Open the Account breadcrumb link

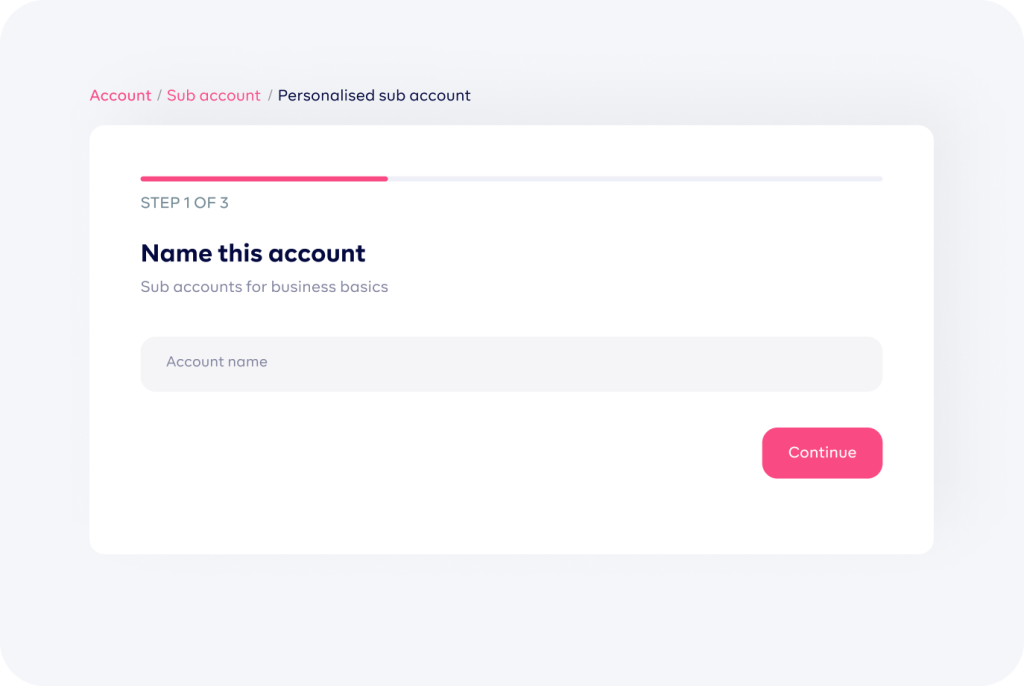120,95
